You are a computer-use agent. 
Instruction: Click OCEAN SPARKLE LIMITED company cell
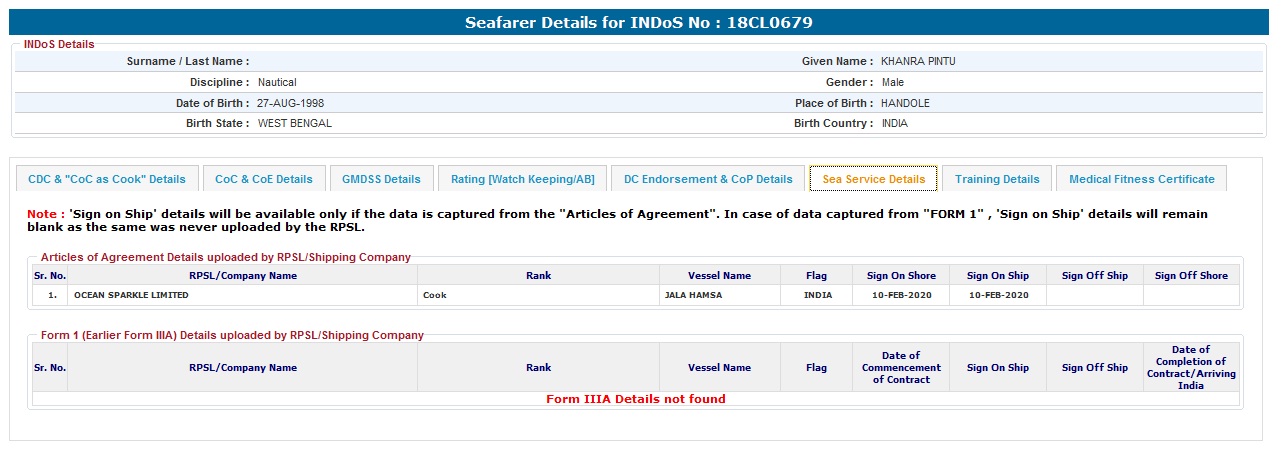(131, 296)
